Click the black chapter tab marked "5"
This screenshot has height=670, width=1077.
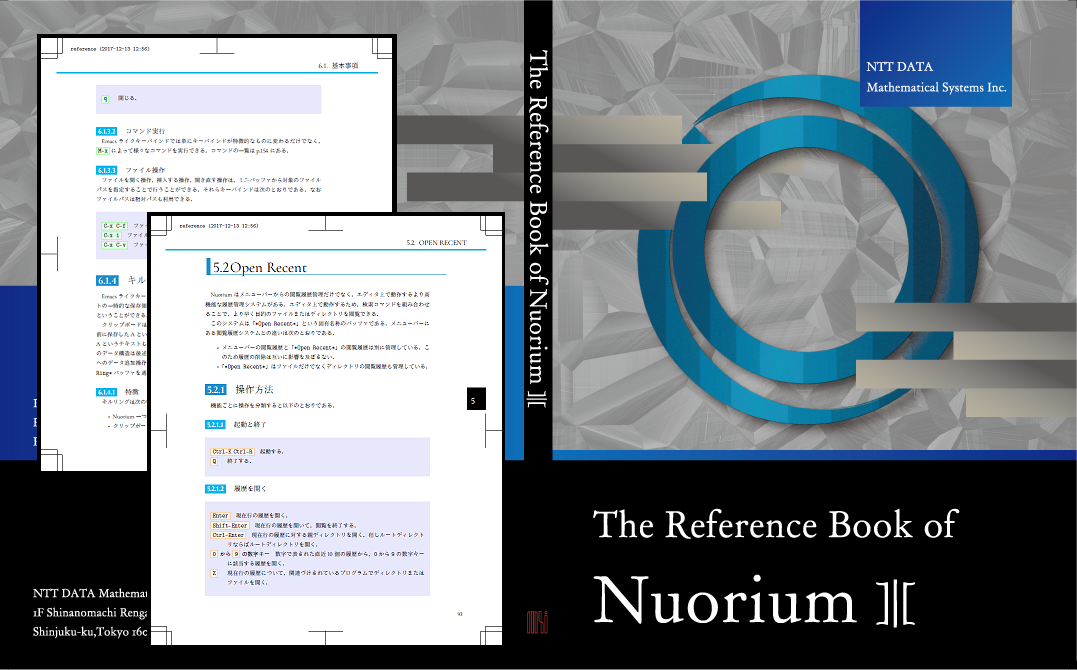tap(476, 399)
